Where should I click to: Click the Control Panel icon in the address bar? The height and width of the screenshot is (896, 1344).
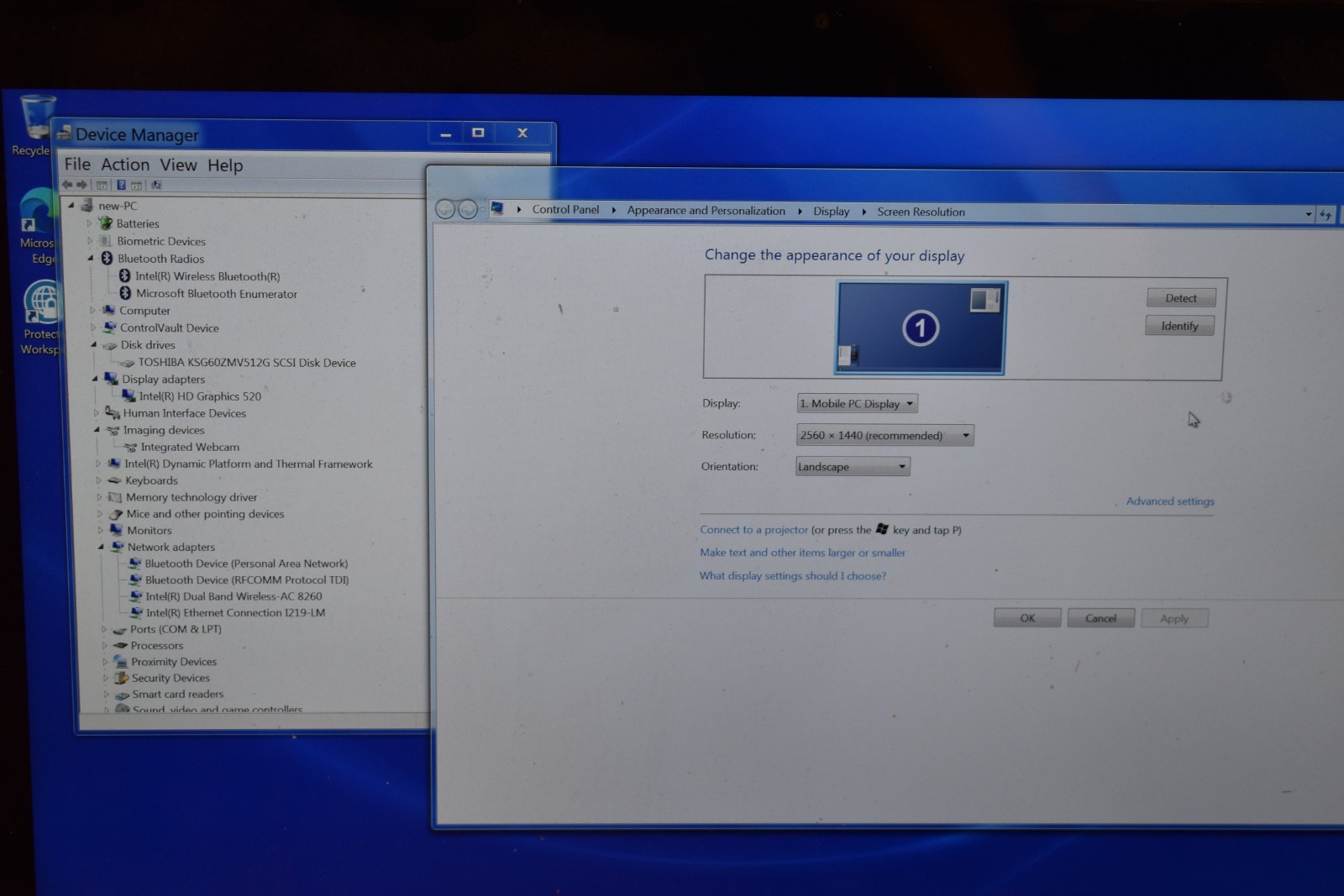pyautogui.click(x=497, y=208)
